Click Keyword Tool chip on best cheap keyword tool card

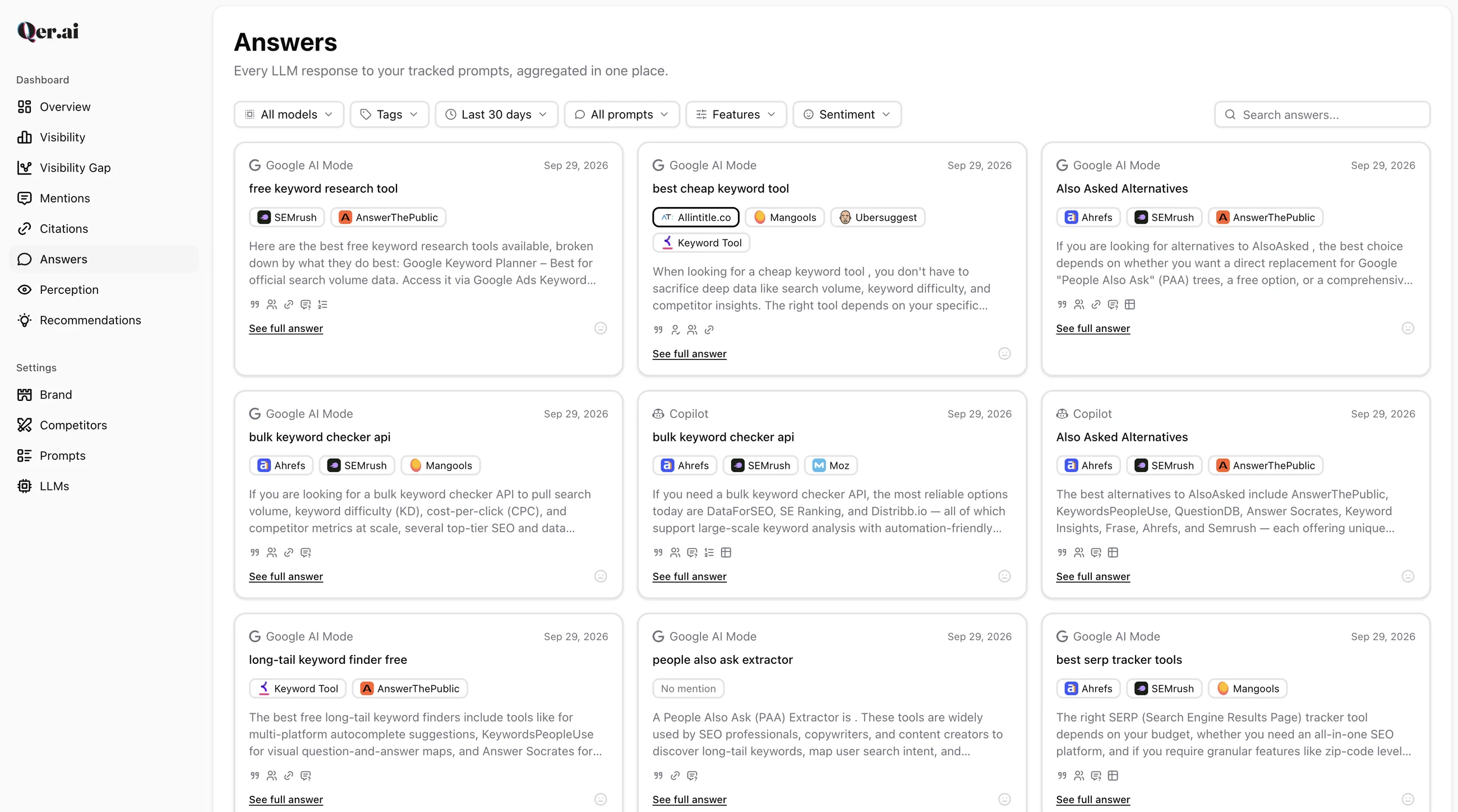[702, 243]
